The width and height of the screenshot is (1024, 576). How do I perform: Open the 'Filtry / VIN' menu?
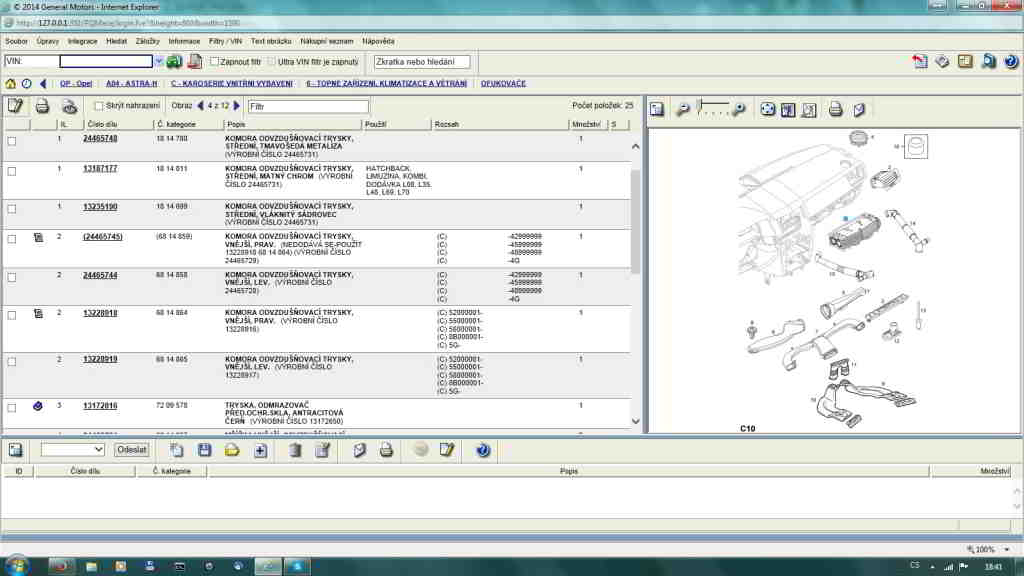point(225,41)
